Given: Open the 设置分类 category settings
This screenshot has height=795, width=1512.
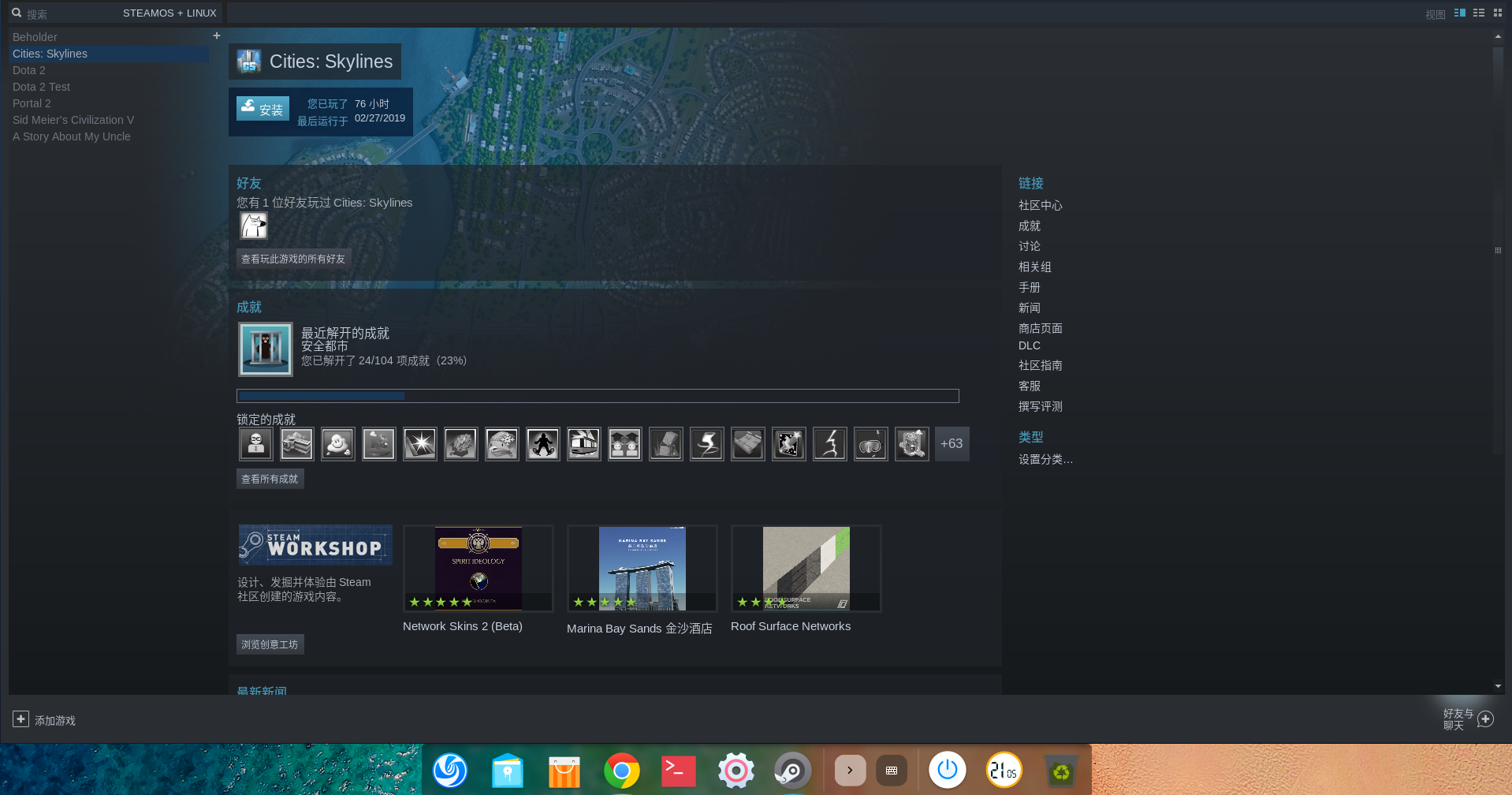Looking at the screenshot, I should [1045, 459].
